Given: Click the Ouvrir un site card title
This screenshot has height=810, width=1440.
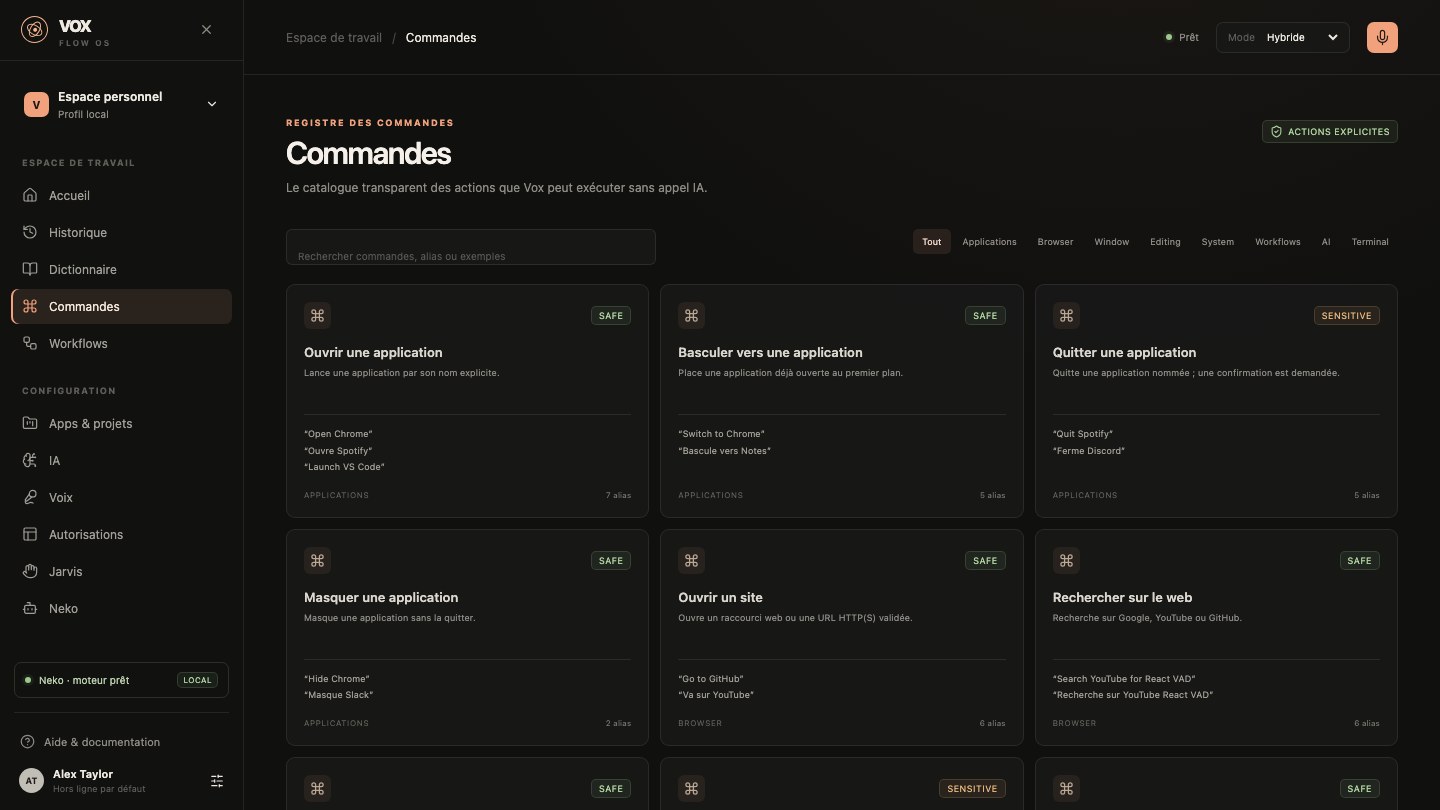Looking at the screenshot, I should click(720, 598).
